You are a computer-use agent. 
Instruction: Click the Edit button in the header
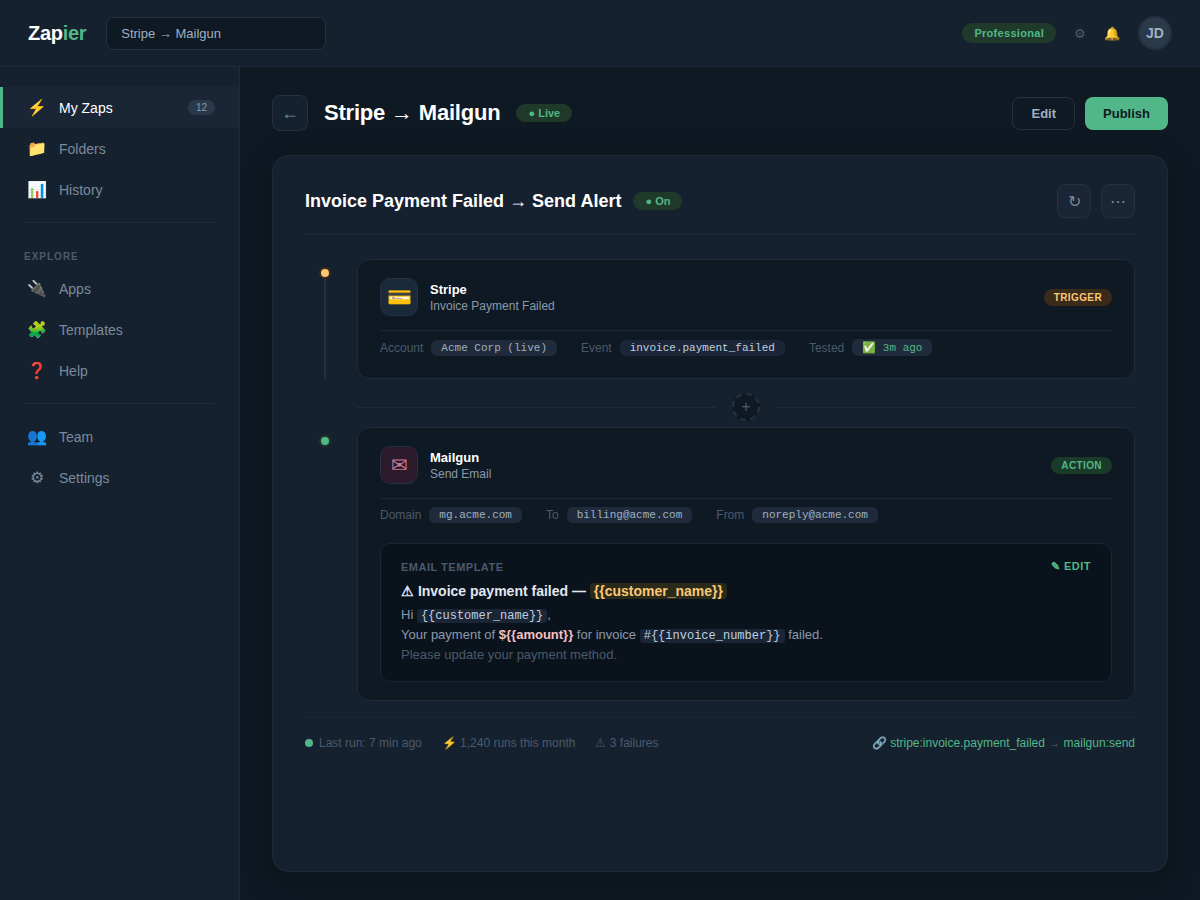point(1043,113)
